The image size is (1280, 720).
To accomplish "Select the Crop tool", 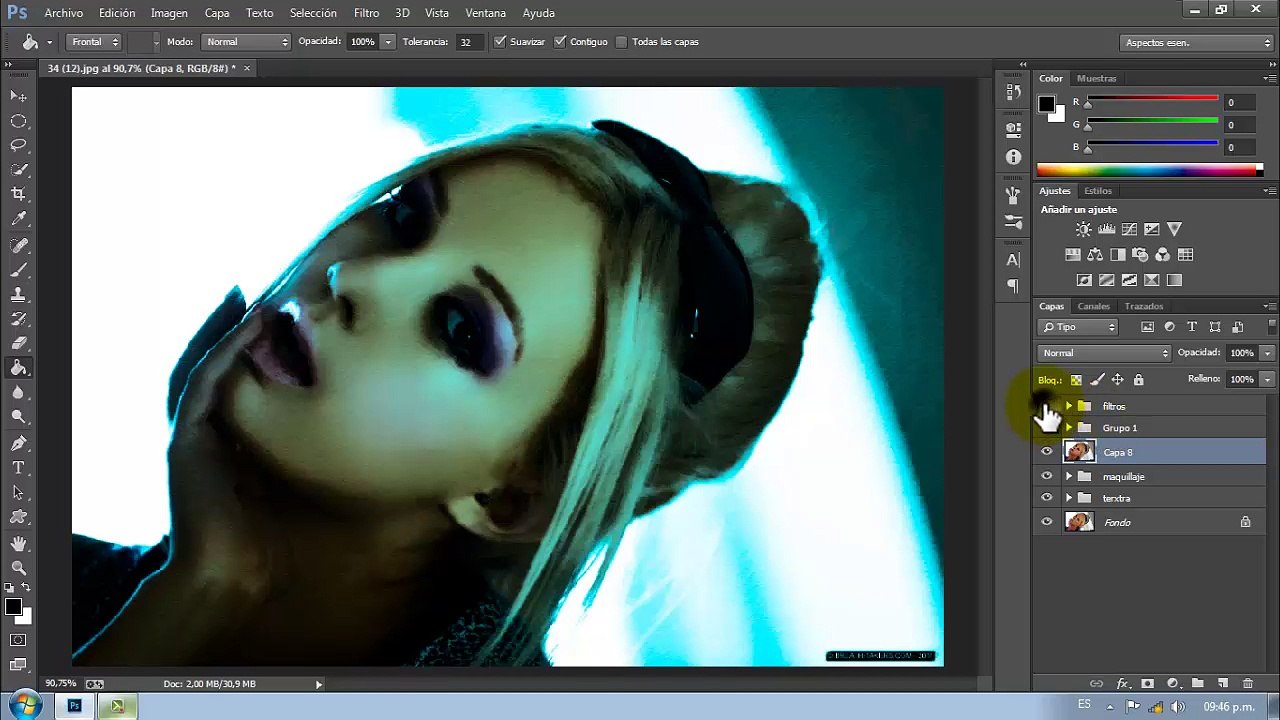I will coord(18,194).
